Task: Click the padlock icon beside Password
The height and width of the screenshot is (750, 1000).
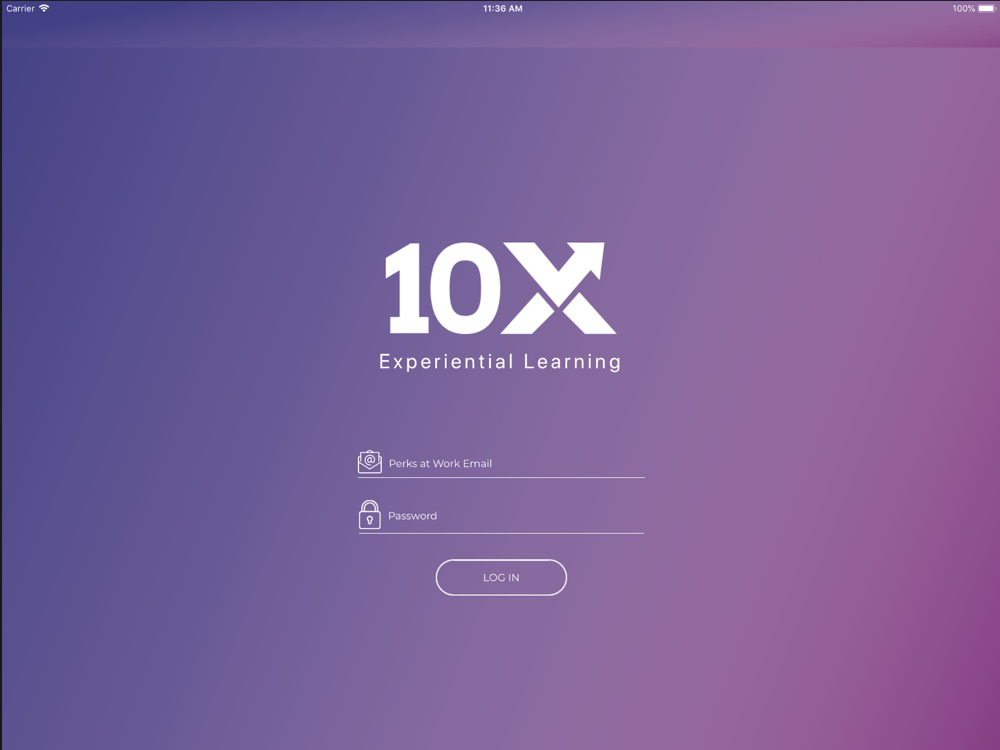Action: click(x=370, y=515)
